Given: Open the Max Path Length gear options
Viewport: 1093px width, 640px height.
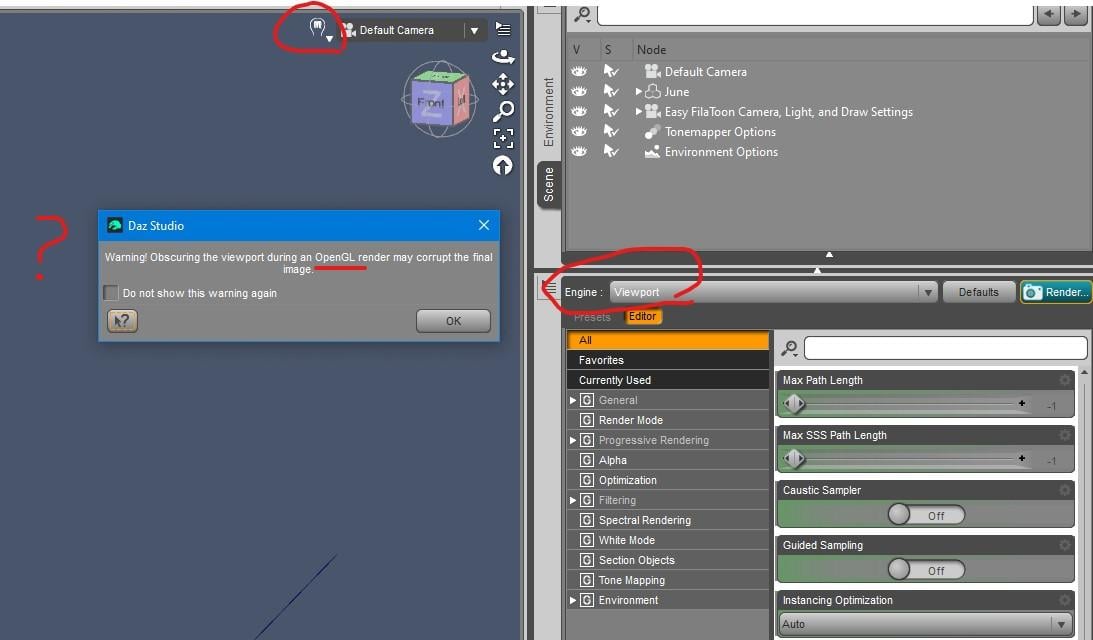Looking at the screenshot, I should click(x=1064, y=380).
